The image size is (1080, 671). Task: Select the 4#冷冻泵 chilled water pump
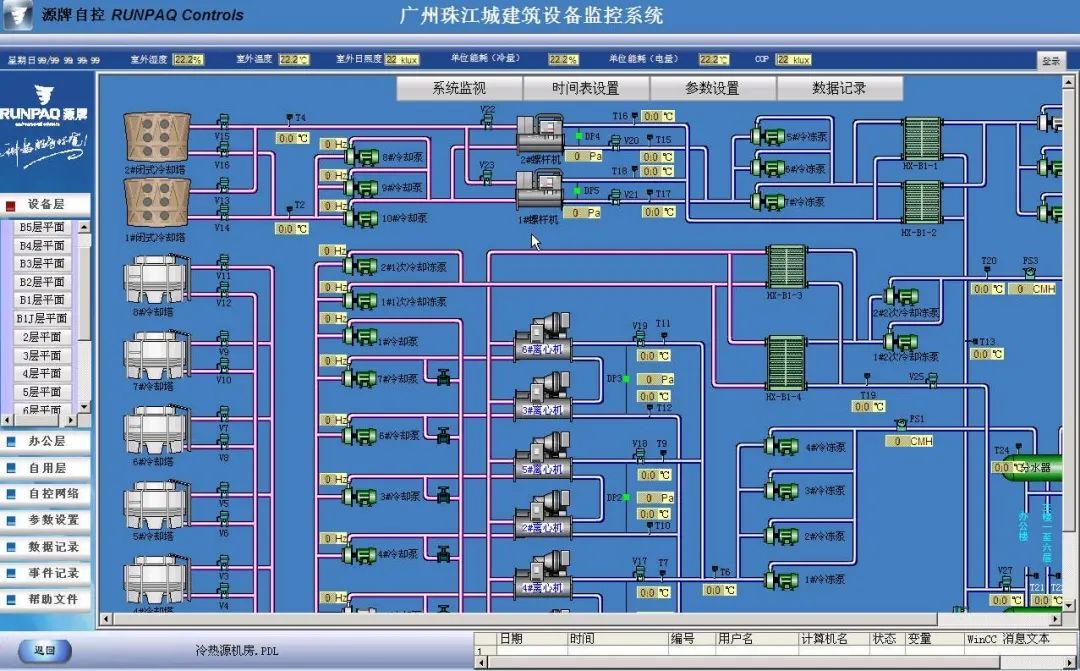point(781,447)
